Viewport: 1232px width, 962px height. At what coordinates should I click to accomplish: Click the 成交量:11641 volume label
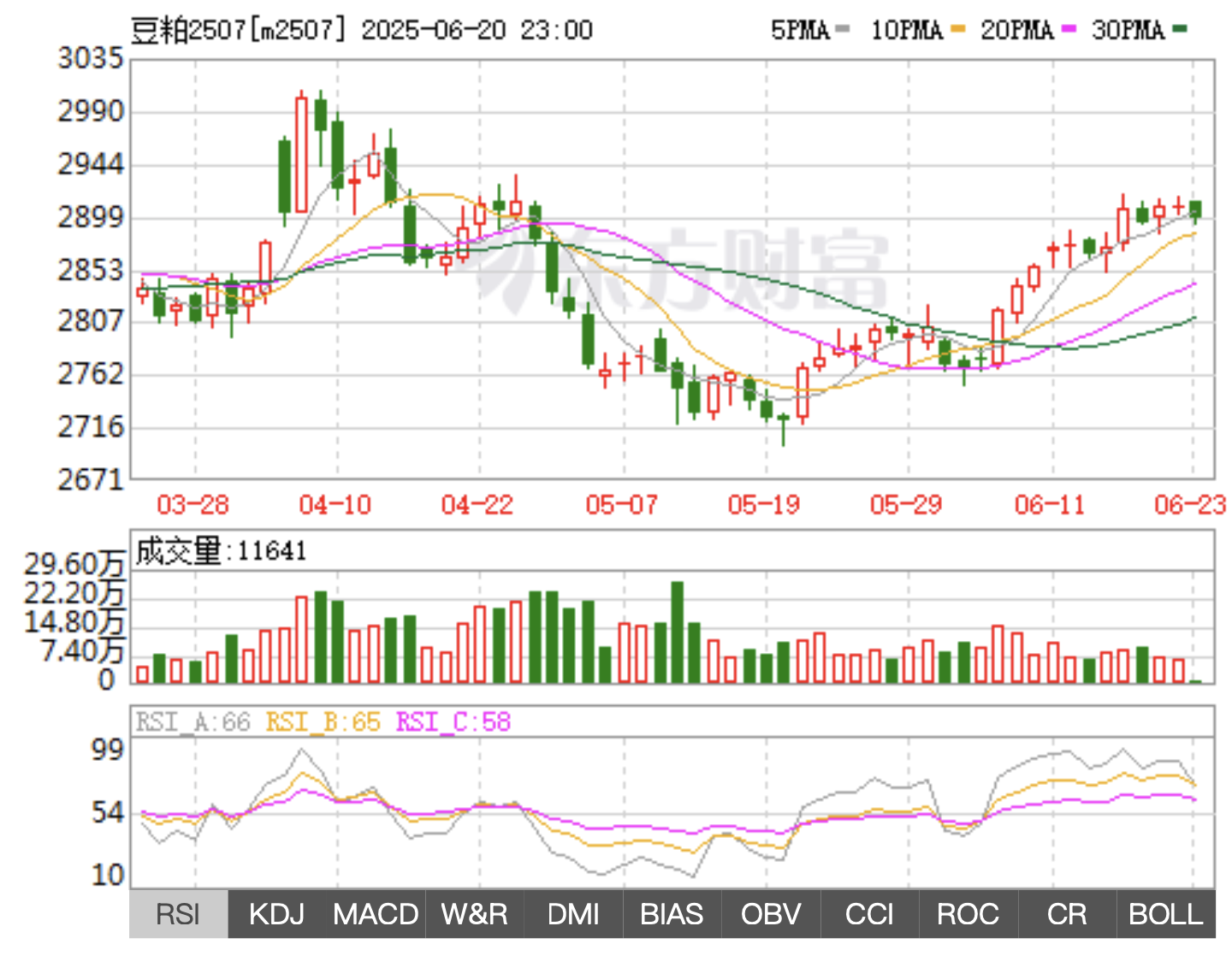(x=221, y=551)
